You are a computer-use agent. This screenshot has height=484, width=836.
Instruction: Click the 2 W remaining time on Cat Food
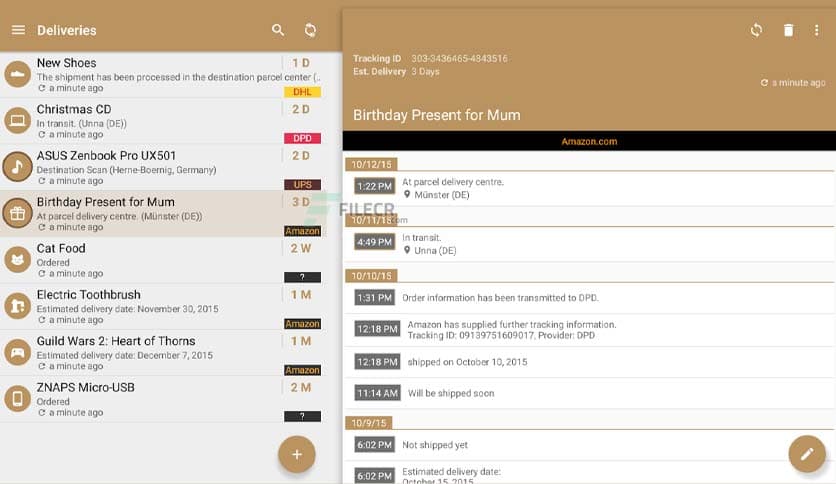coord(301,248)
